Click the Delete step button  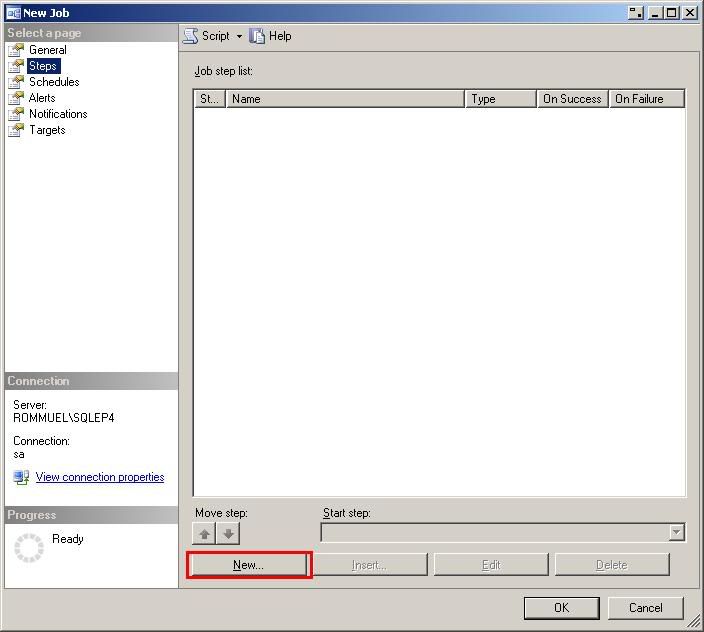coord(612,565)
